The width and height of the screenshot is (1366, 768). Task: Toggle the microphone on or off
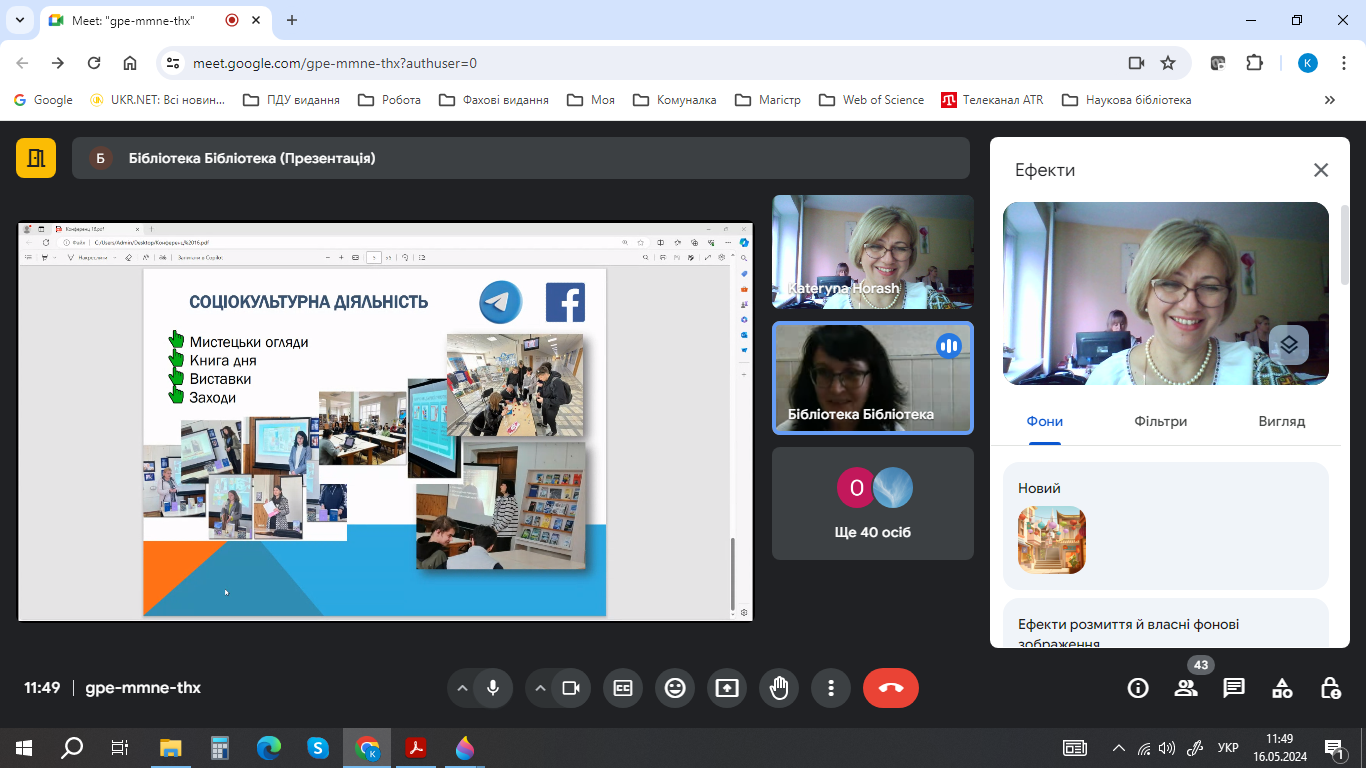[x=492, y=688]
